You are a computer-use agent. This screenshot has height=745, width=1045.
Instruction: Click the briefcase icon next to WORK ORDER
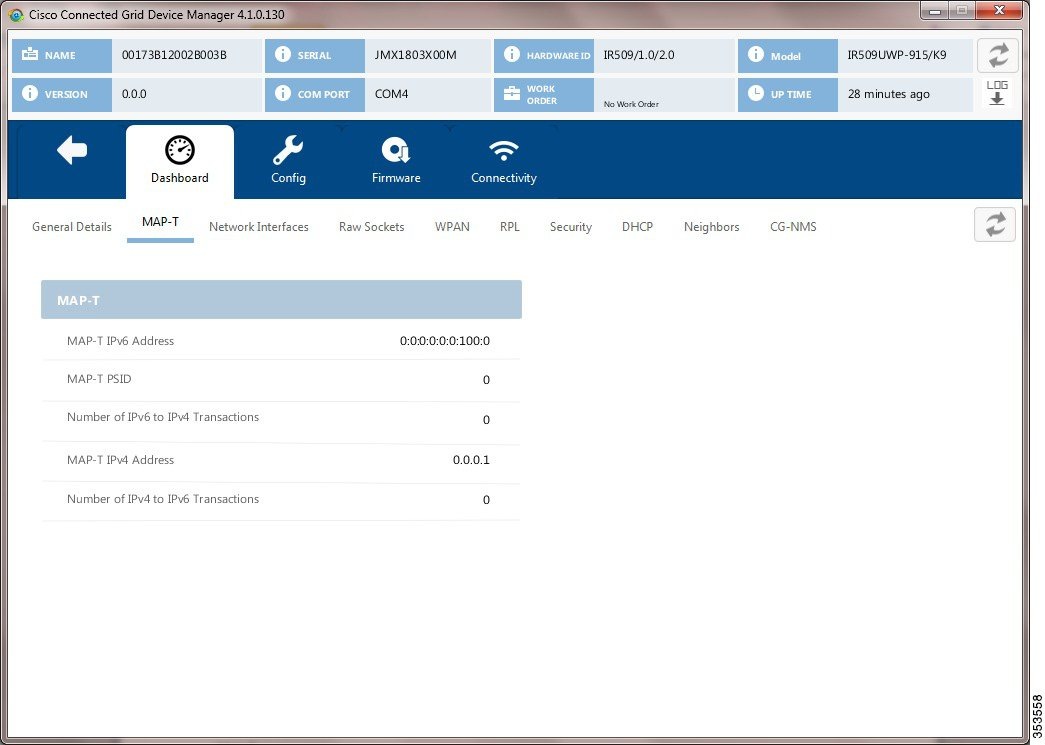click(512, 93)
